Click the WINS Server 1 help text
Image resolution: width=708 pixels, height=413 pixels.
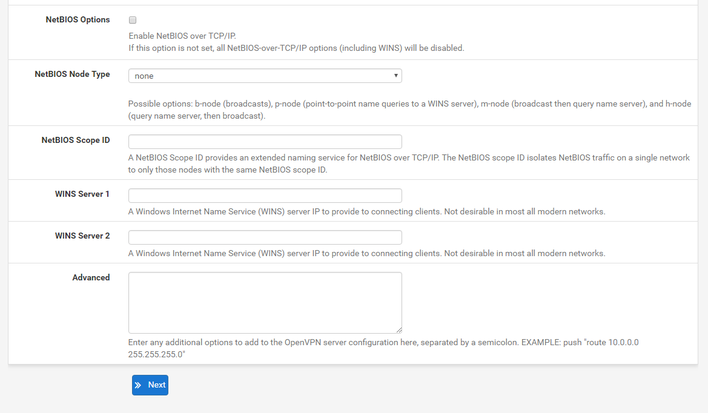[367, 211]
